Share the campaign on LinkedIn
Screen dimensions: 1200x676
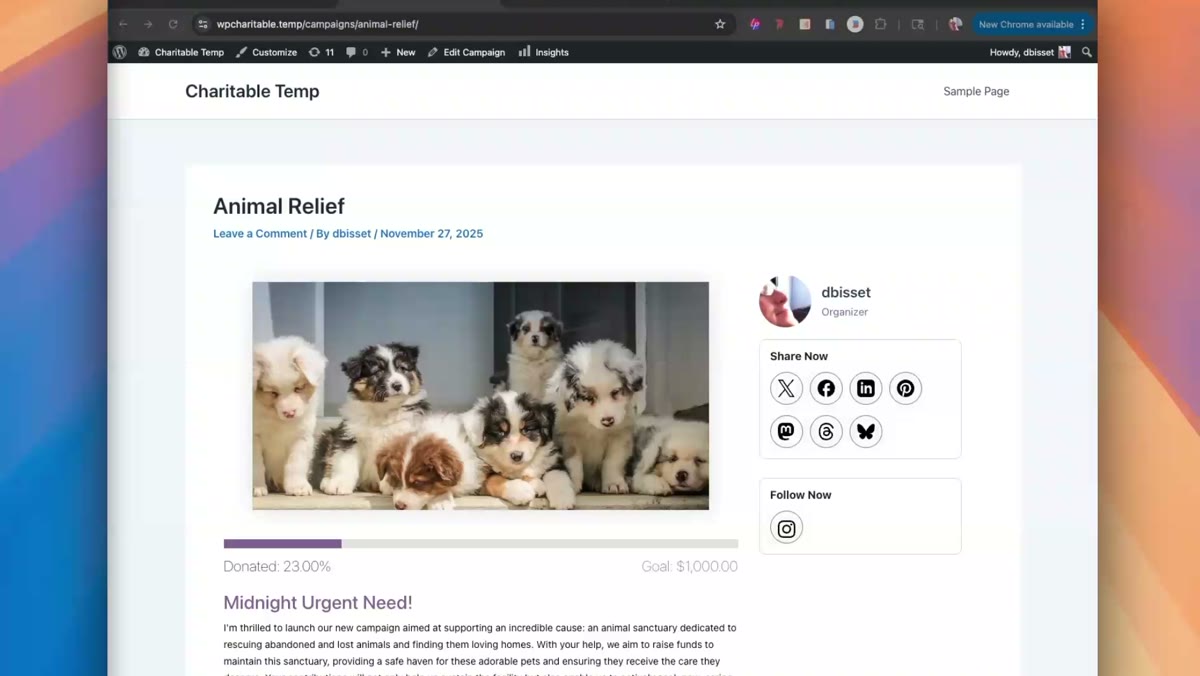(x=866, y=388)
